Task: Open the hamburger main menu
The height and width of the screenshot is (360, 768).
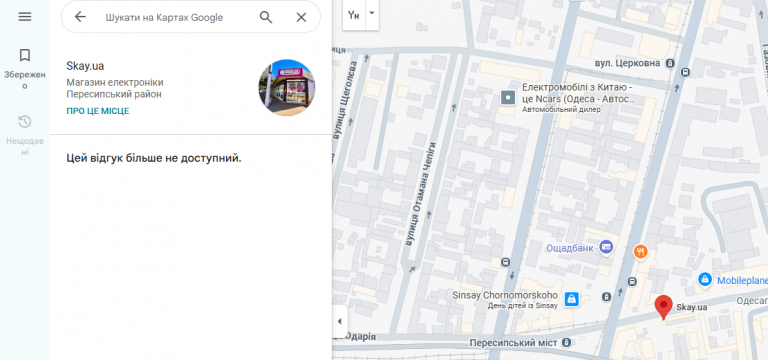Action: click(x=24, y=17)
